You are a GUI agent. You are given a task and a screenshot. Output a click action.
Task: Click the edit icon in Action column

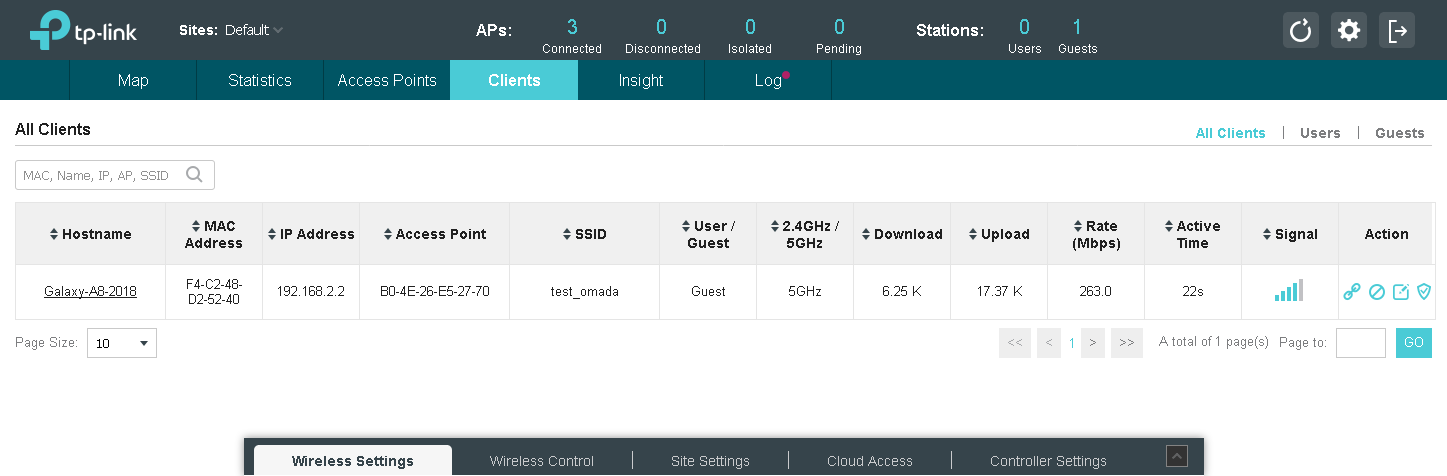point(1401,292)
